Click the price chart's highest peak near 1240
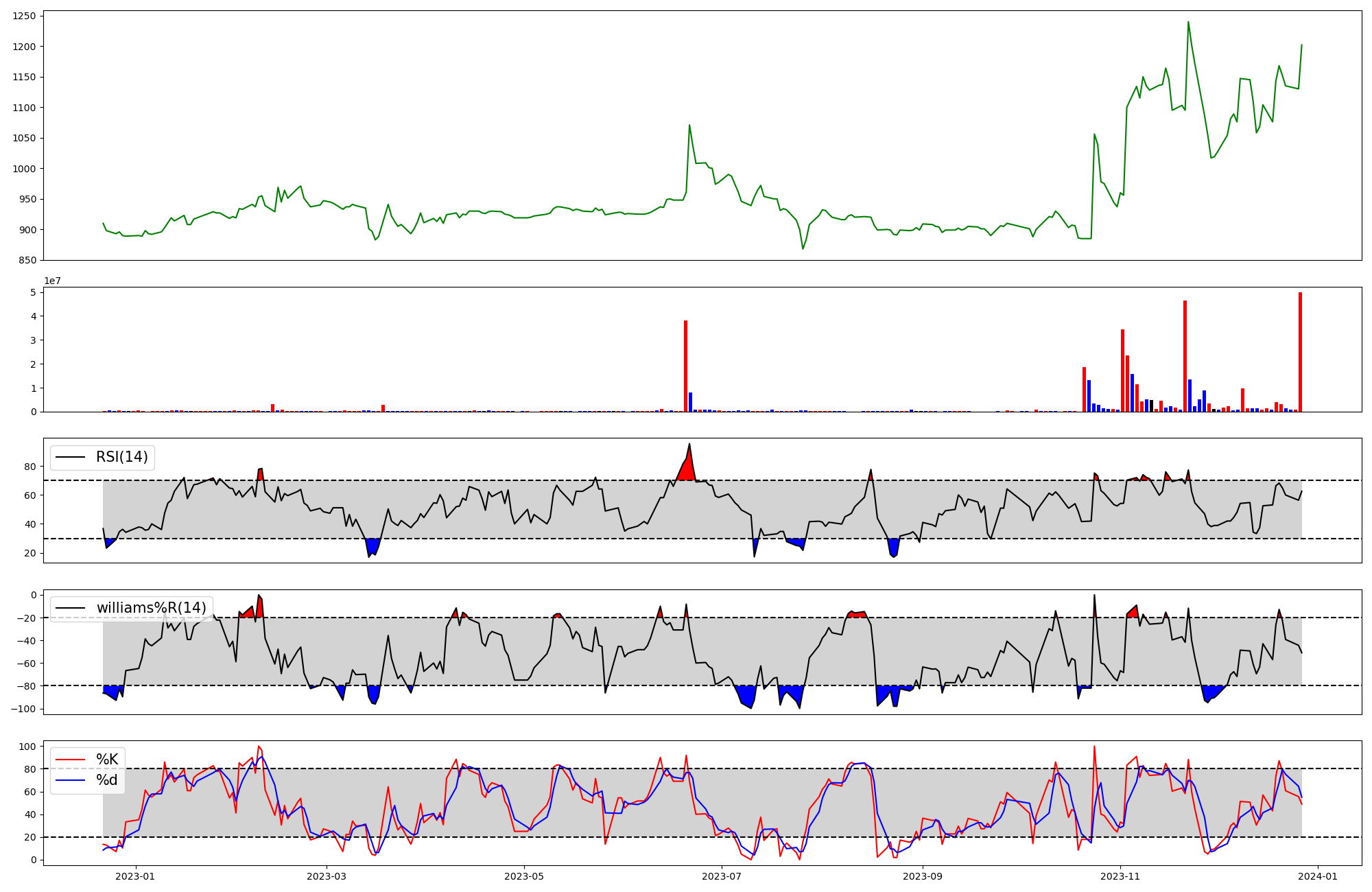The height and width of the screenshot is (892, 1372). 1188,22
